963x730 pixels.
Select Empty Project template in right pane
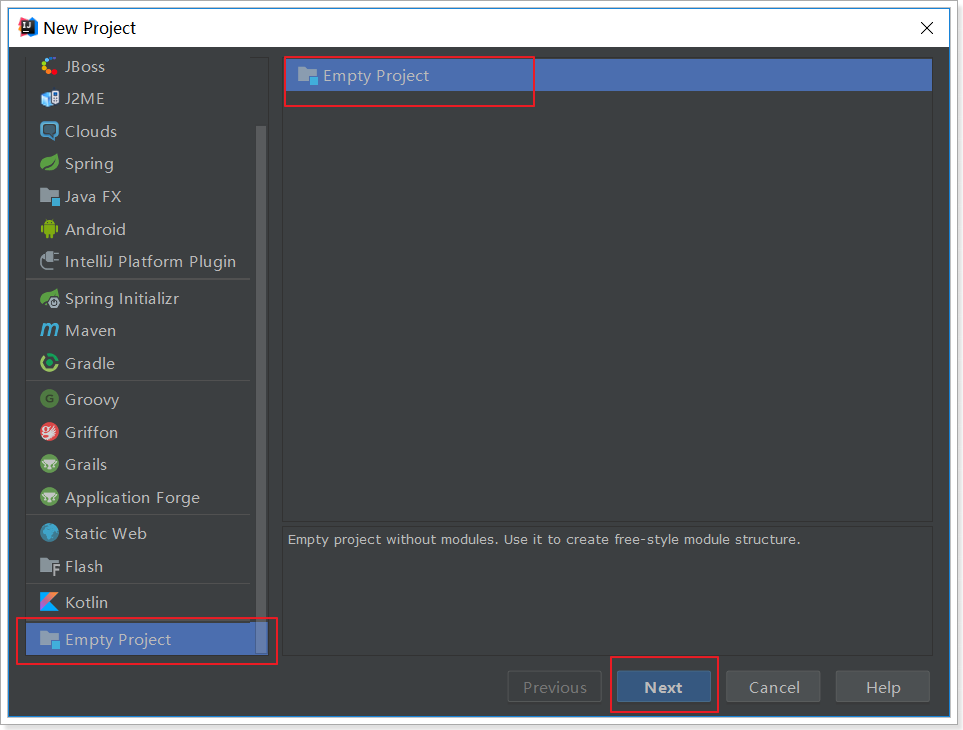[x=608, y=75]
